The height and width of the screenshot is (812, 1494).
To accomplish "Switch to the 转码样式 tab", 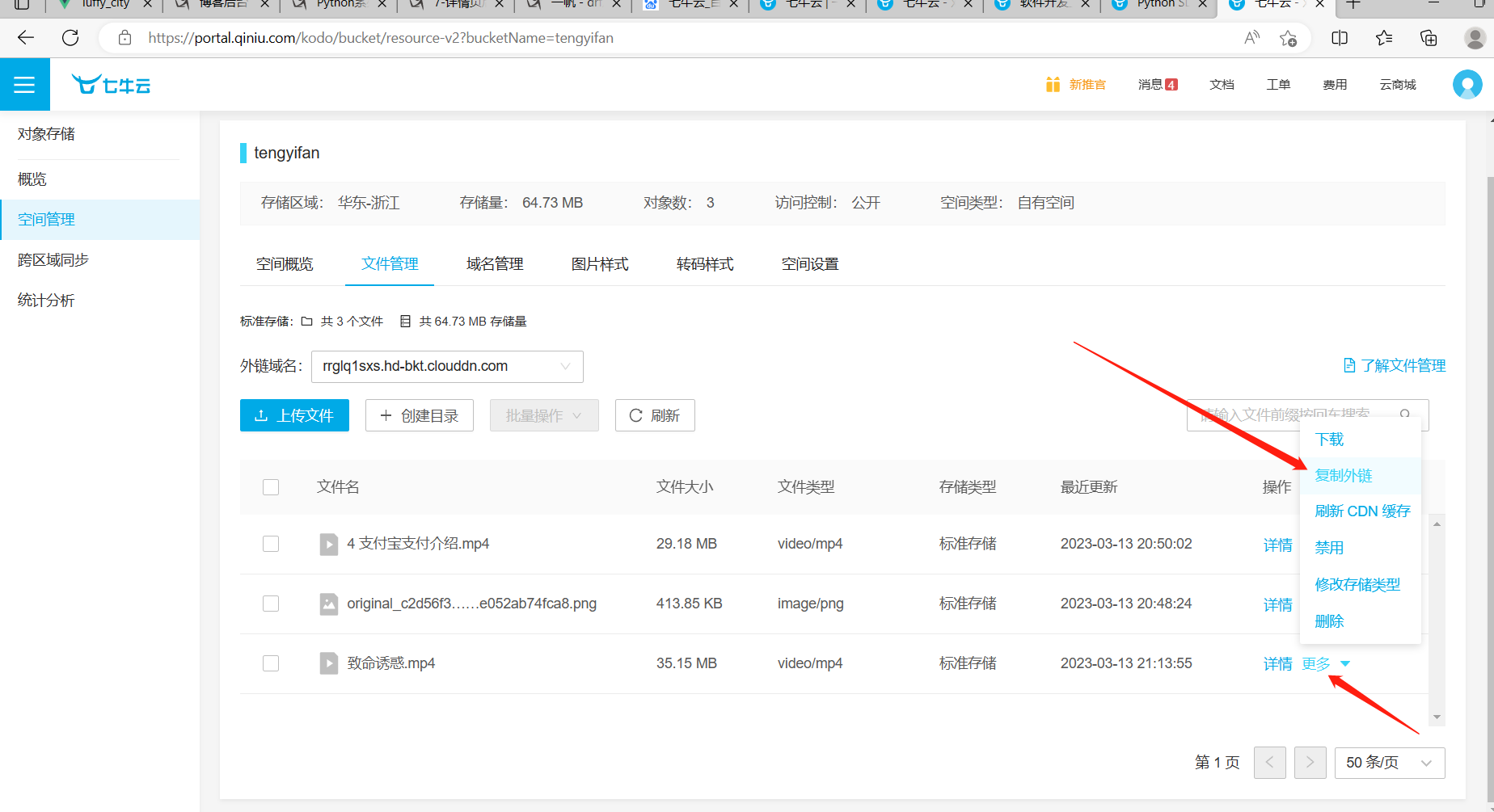I will tap(705, 264).
